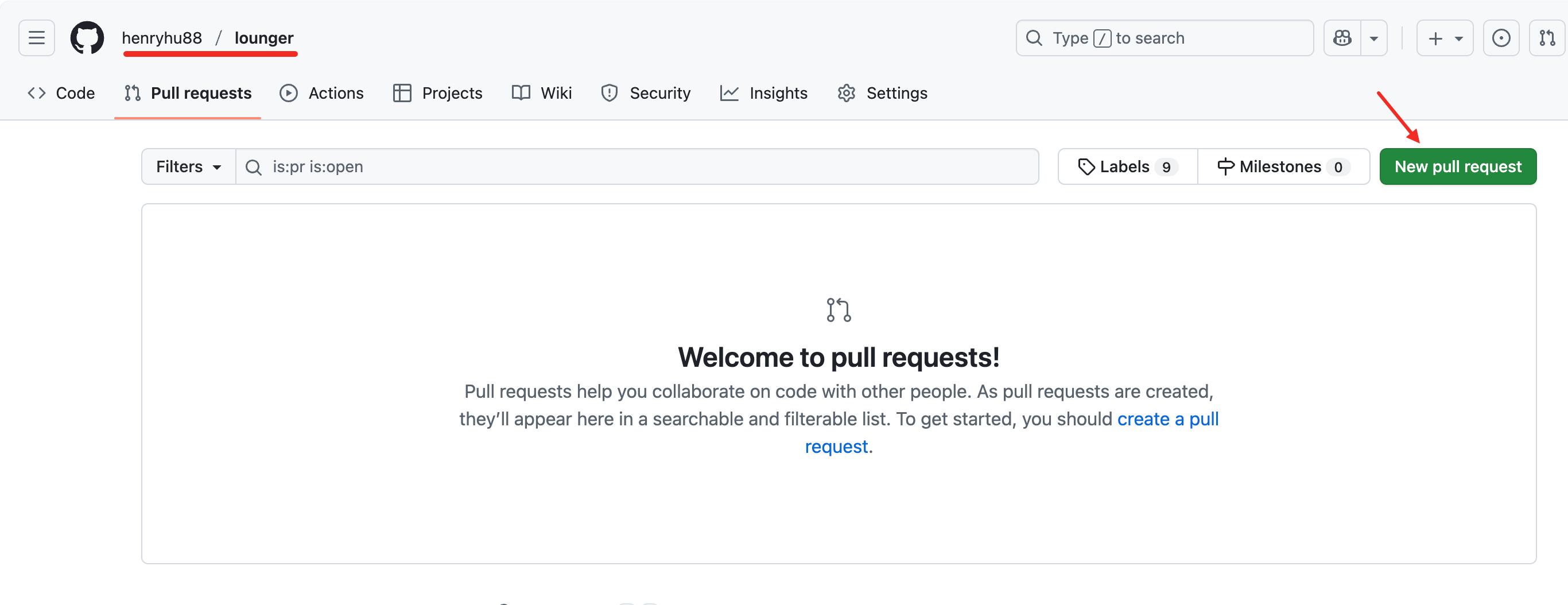Image resolution: width=1568 pixels, height=605 pixels.
Task: Switch to the Code tab
Action: click(x=61, y=93)
